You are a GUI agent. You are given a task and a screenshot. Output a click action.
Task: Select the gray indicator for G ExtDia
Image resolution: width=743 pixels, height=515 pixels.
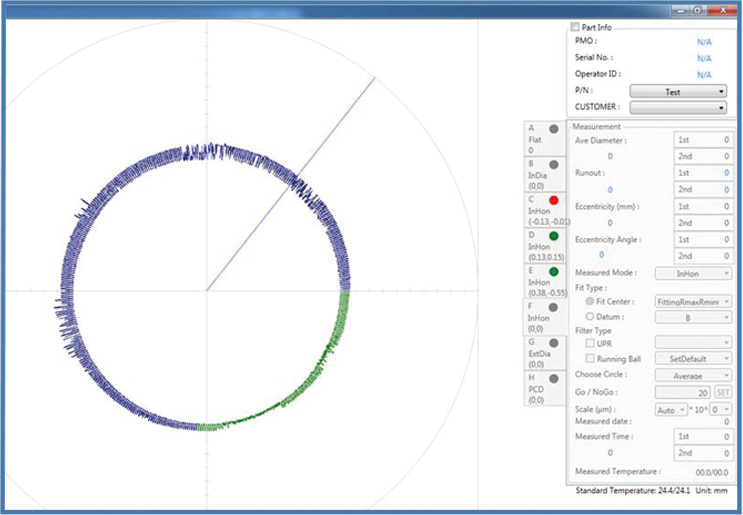tap(554, 342)
